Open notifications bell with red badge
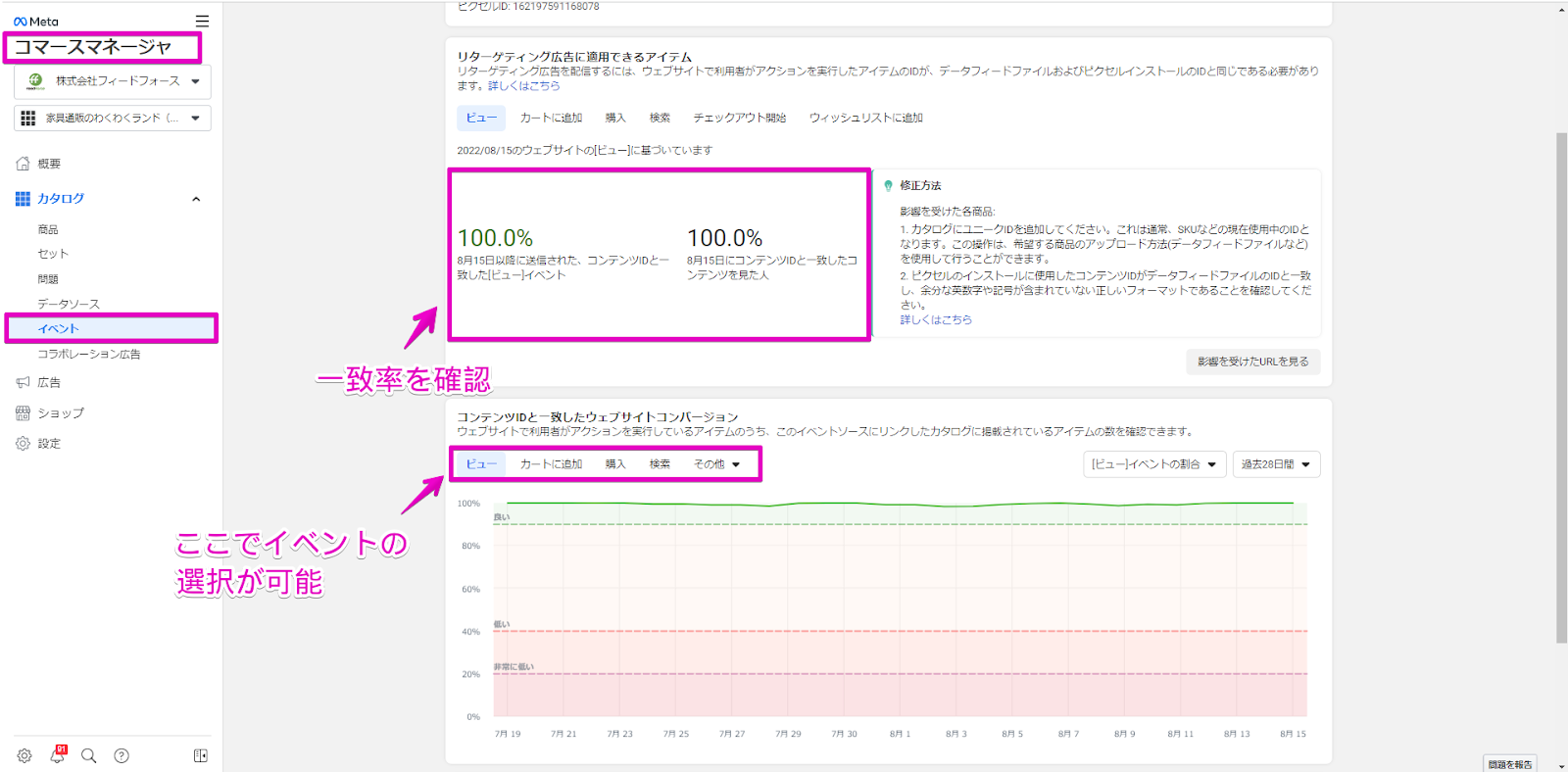Viewport: 1568px width, 772px height. click(58, 755)
